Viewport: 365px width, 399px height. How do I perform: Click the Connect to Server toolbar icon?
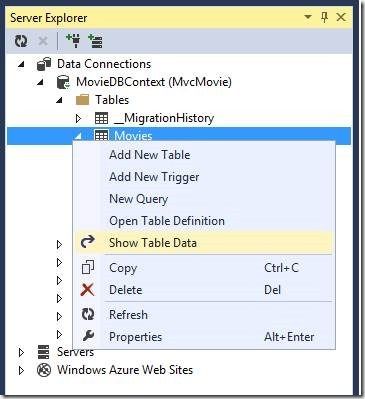click(95, 41)
